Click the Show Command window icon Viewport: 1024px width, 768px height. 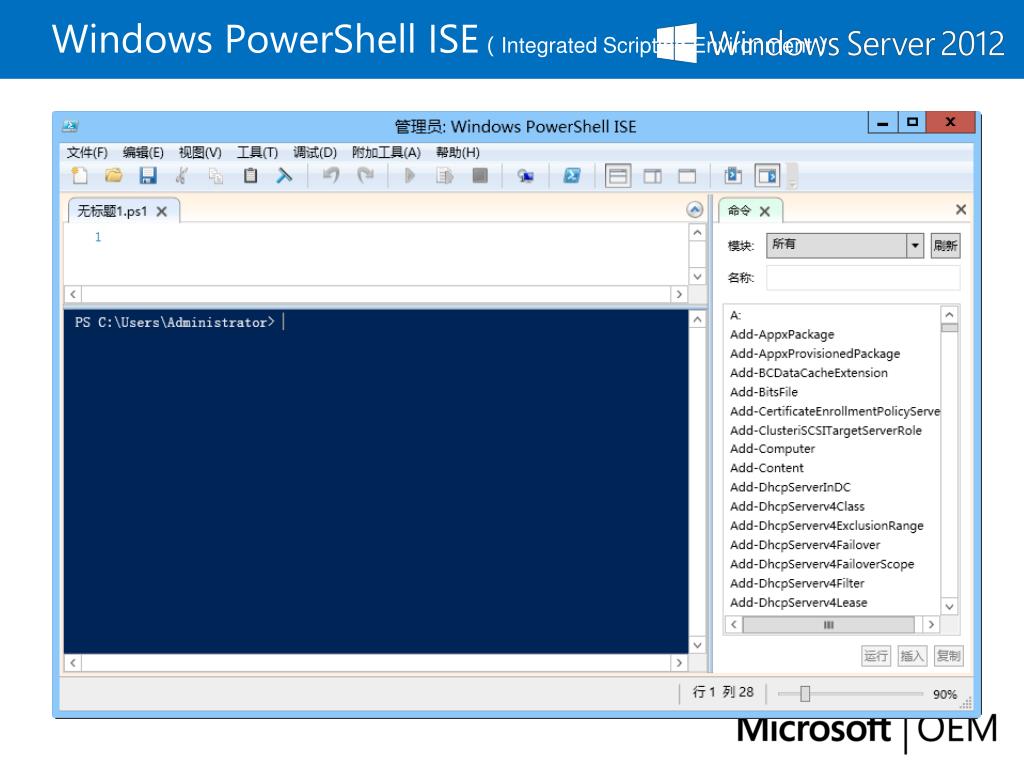733,176
